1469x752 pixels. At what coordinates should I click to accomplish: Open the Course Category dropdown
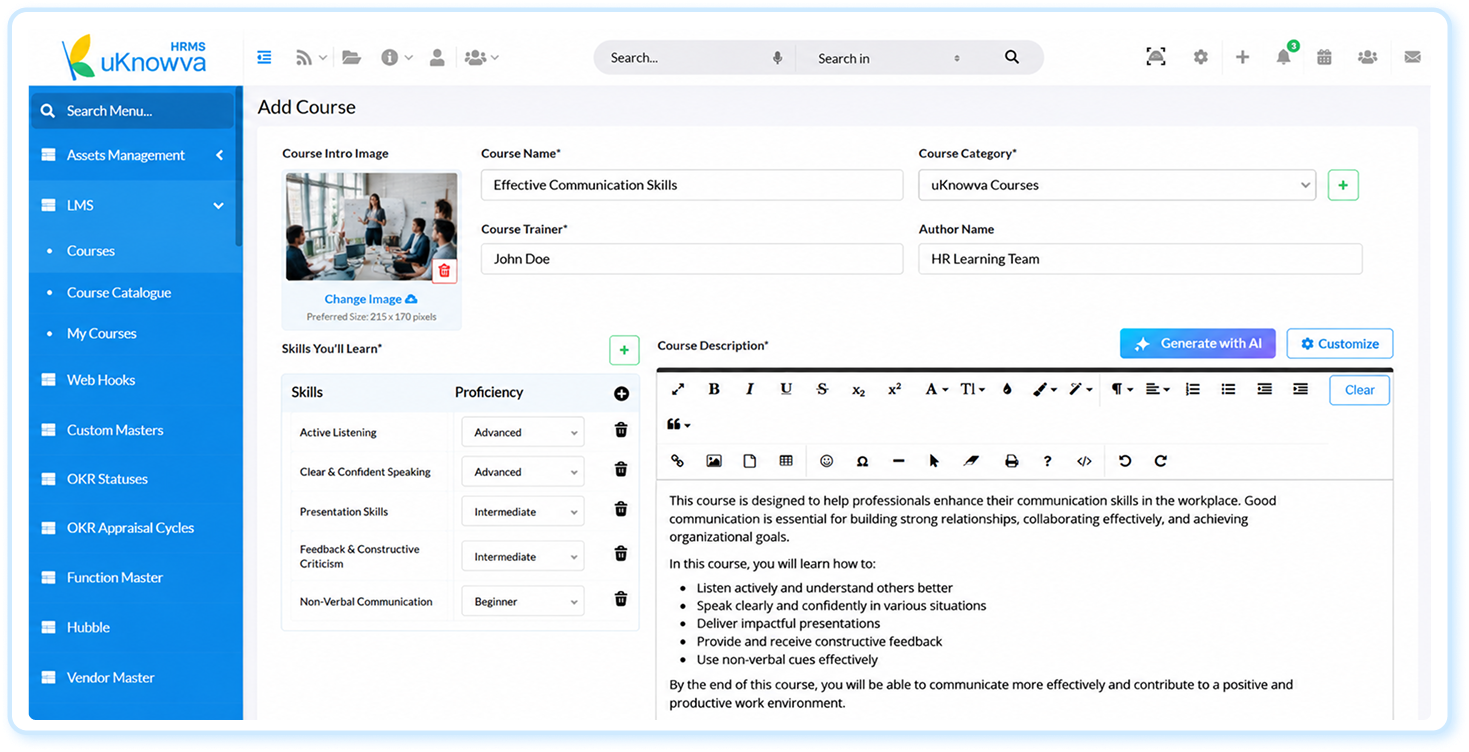(x=1117, y=185)
